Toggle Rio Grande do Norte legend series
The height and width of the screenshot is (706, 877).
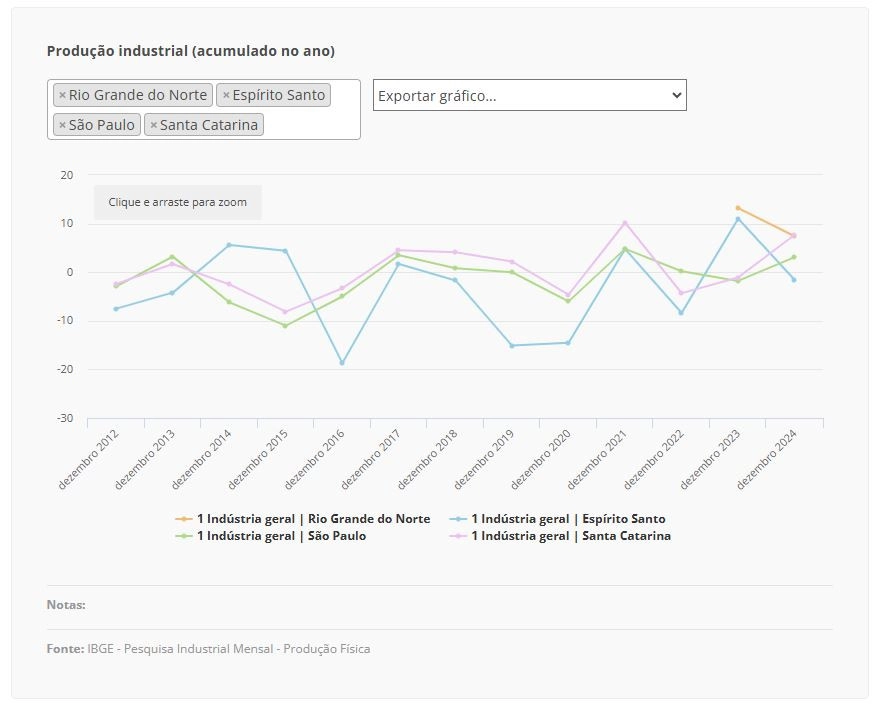(303, 519)
